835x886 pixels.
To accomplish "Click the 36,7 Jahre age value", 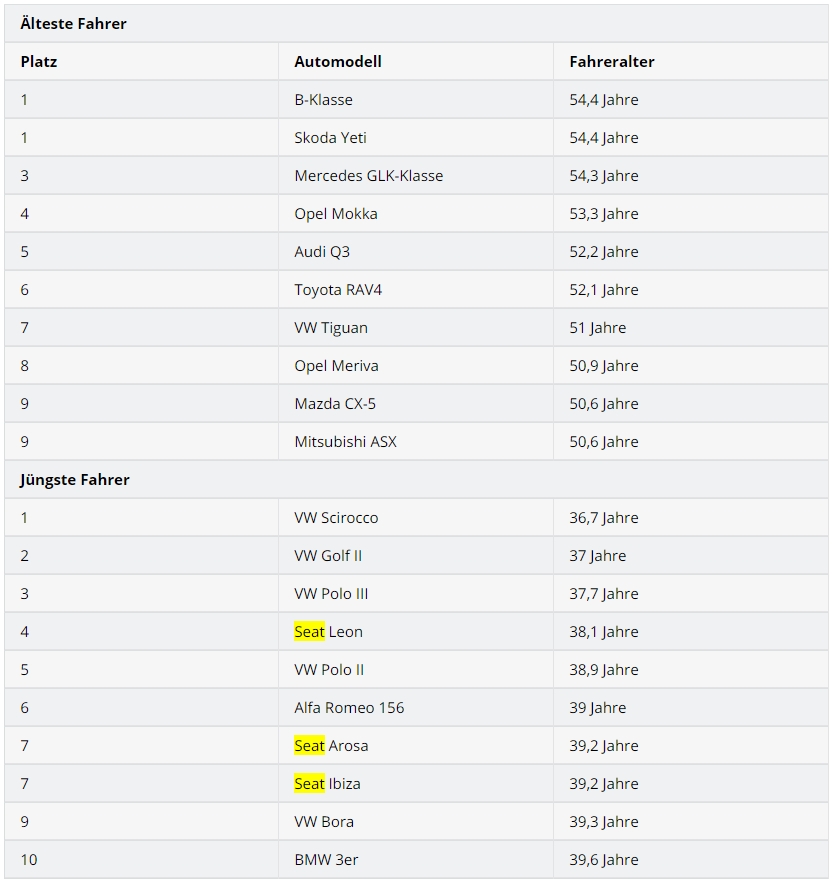I will pyautogui.click(x=603, y=518).
